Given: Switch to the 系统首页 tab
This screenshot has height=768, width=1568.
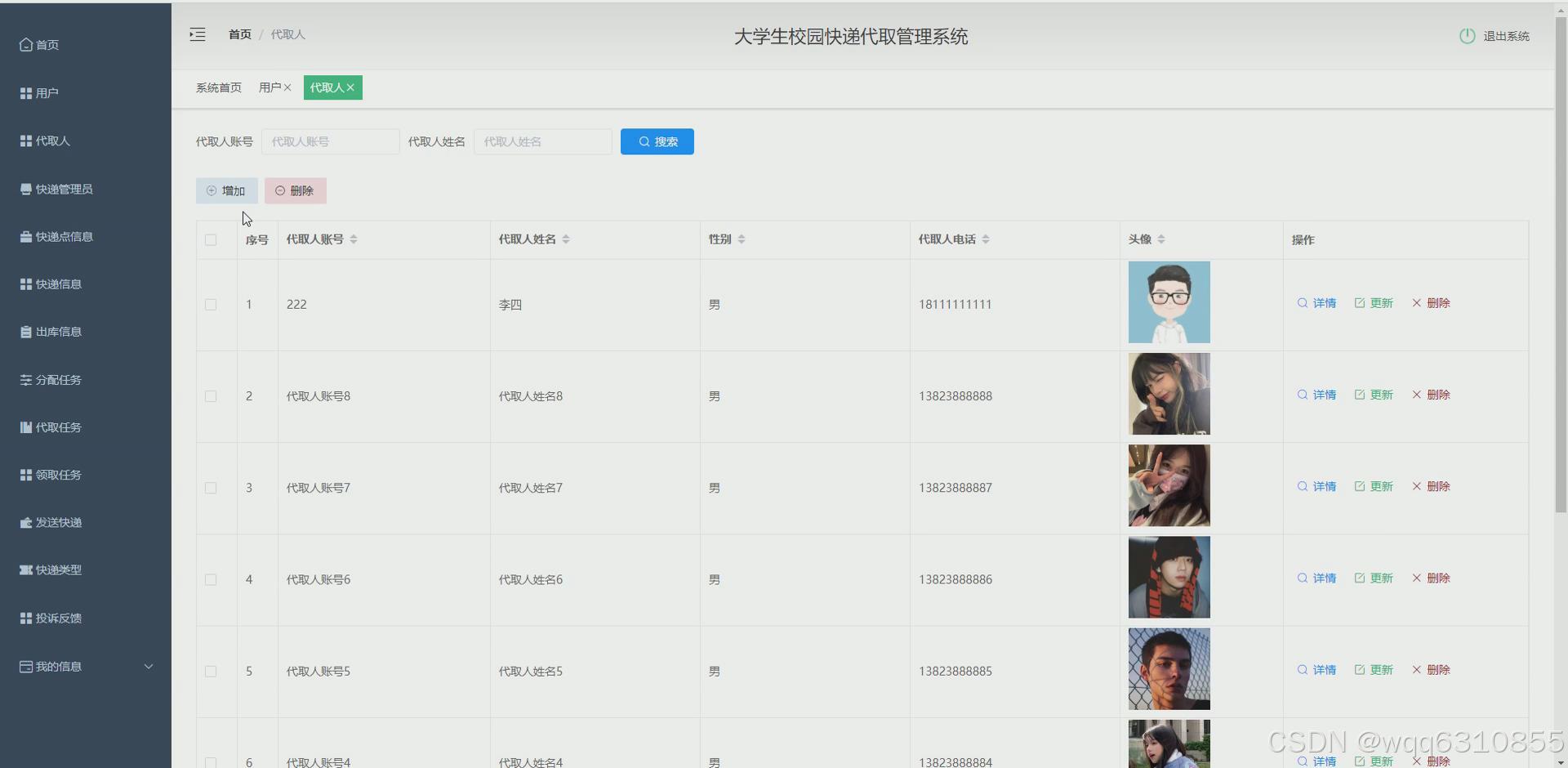Looking at the screenshot, I should (x=218, y=87).
